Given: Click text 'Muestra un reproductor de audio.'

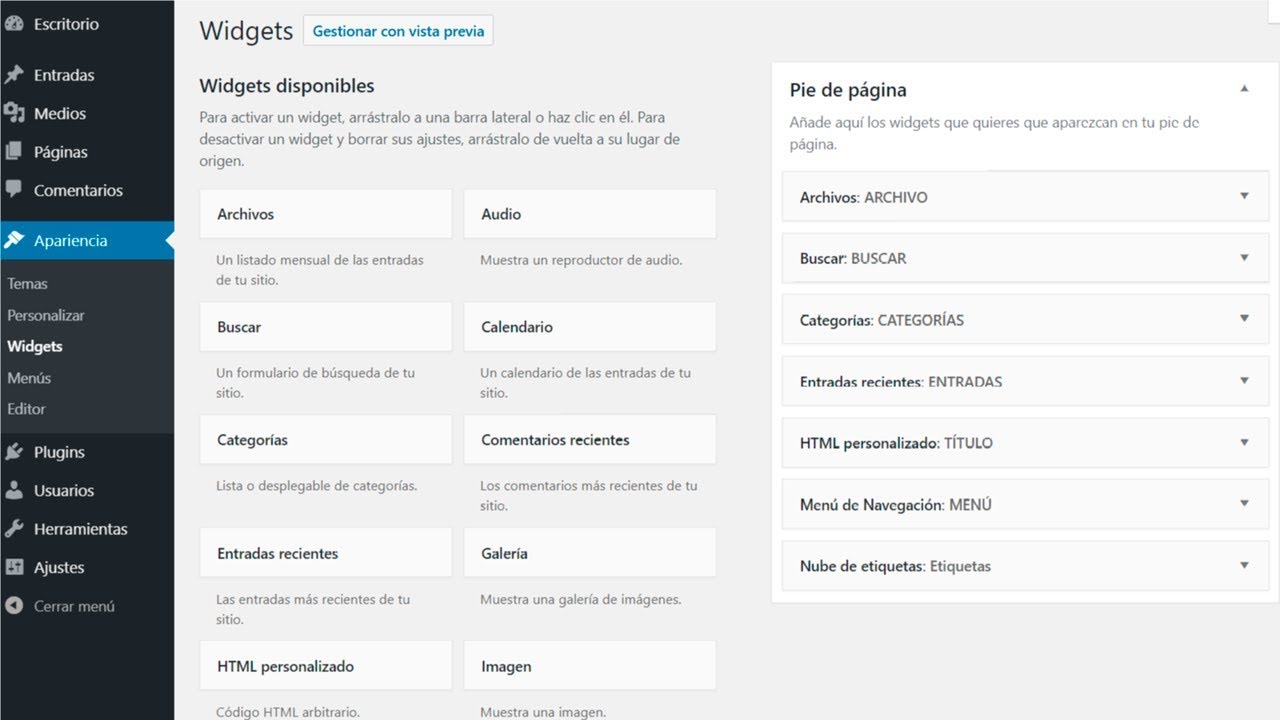Looking at the screenshot, I should point(581,260).
